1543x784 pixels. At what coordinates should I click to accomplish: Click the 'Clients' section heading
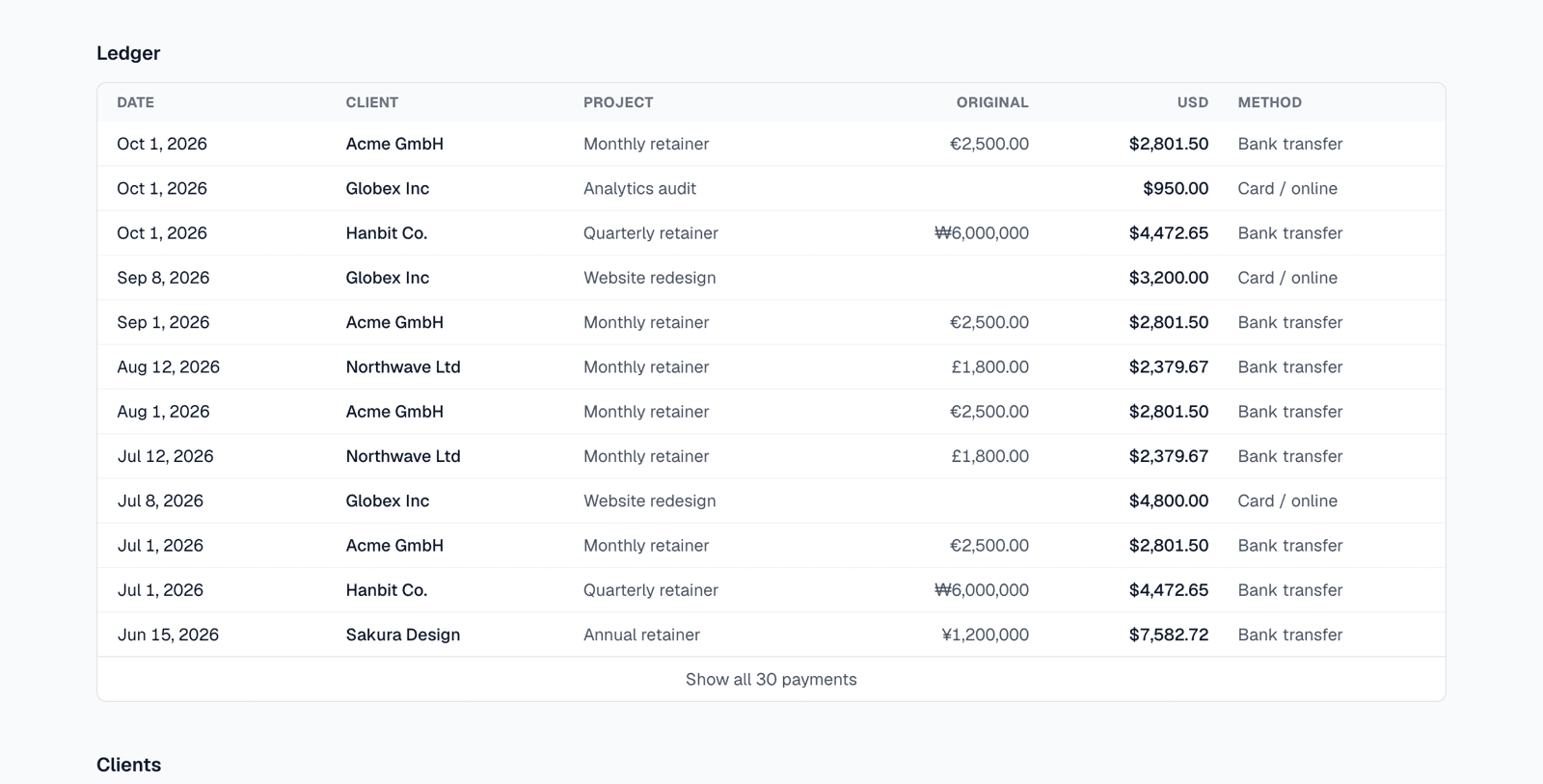(x=128, y=765)
